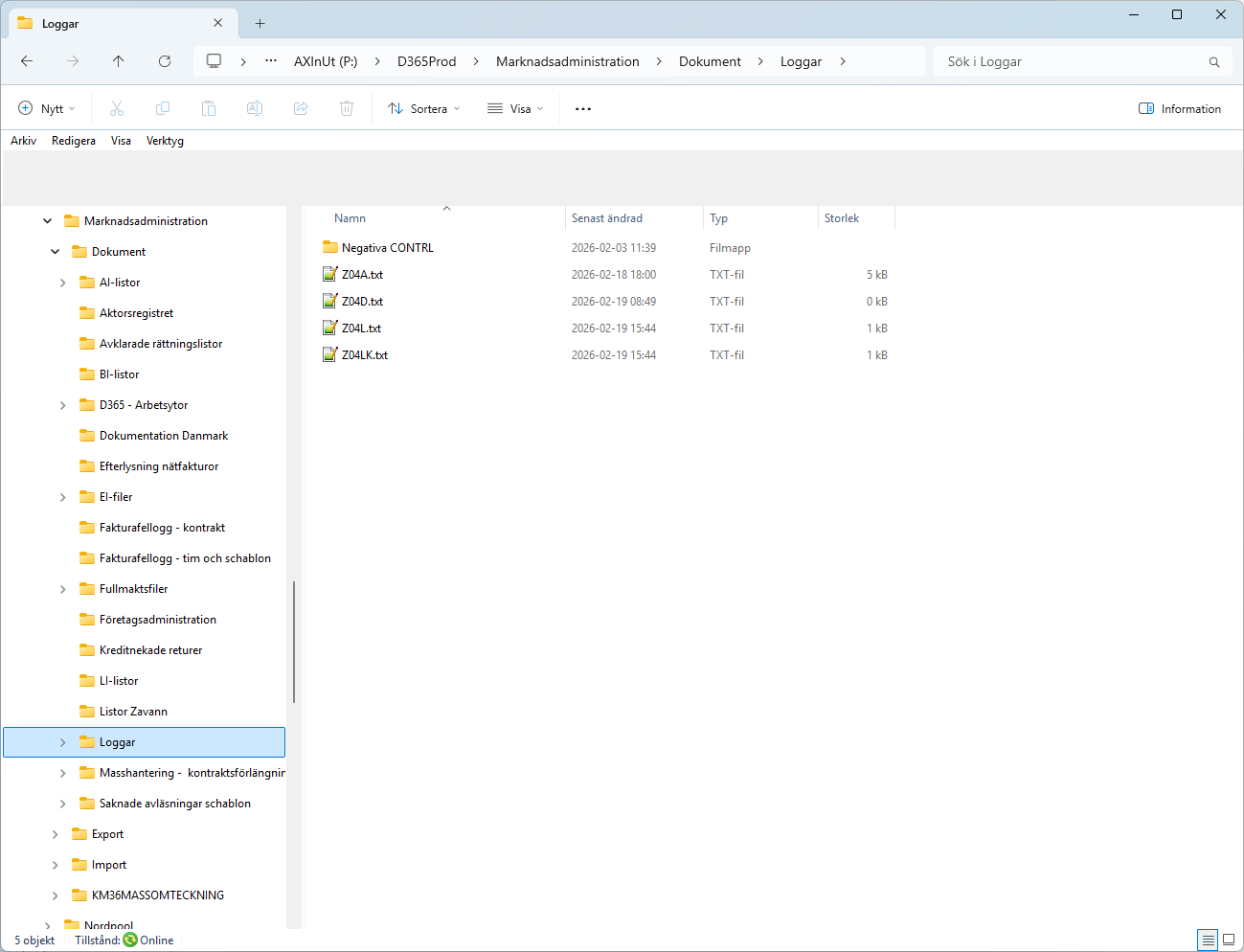Open the Redigera menu

(74, 141)
